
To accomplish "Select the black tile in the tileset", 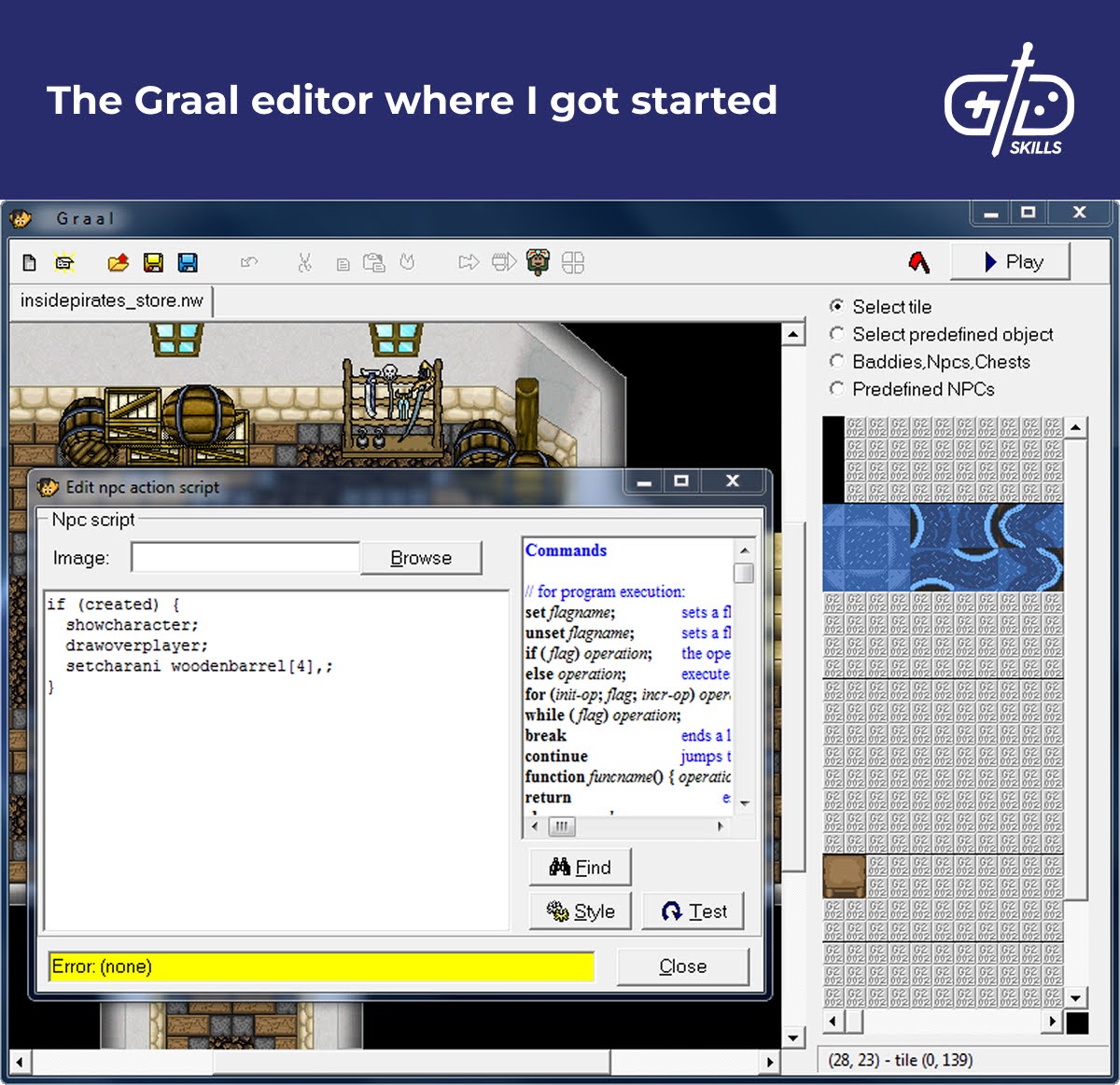I will click(833, 460).
